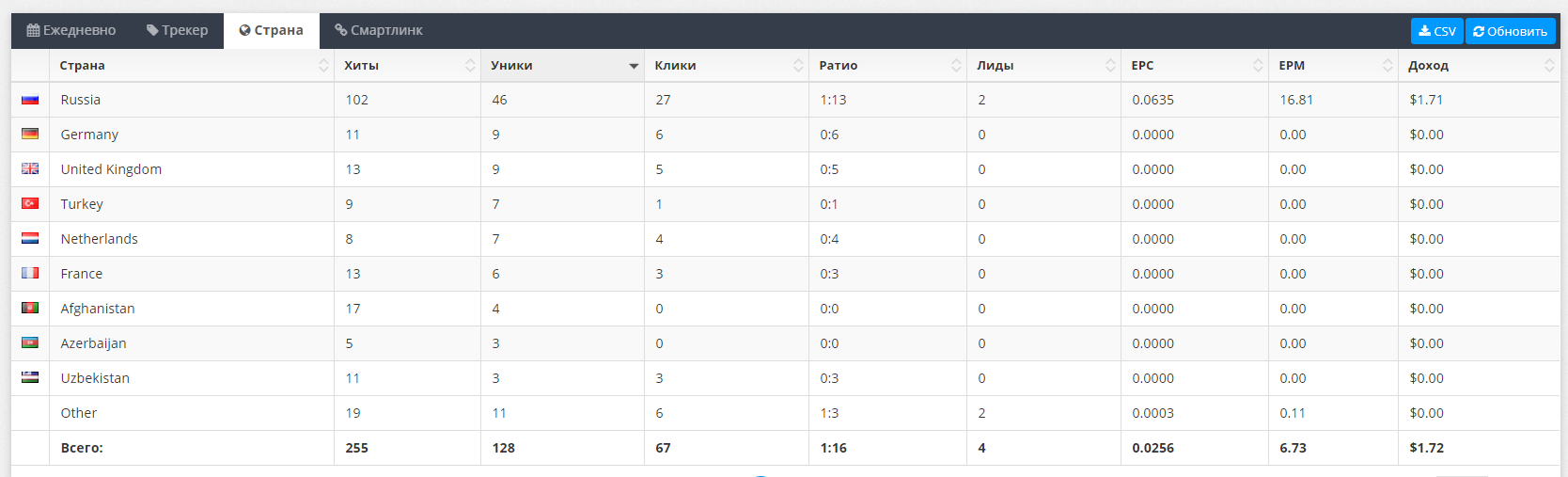The image size is (1568, 477).
Task: Open the Трекер tab
Action: click(x=178, y=30)
